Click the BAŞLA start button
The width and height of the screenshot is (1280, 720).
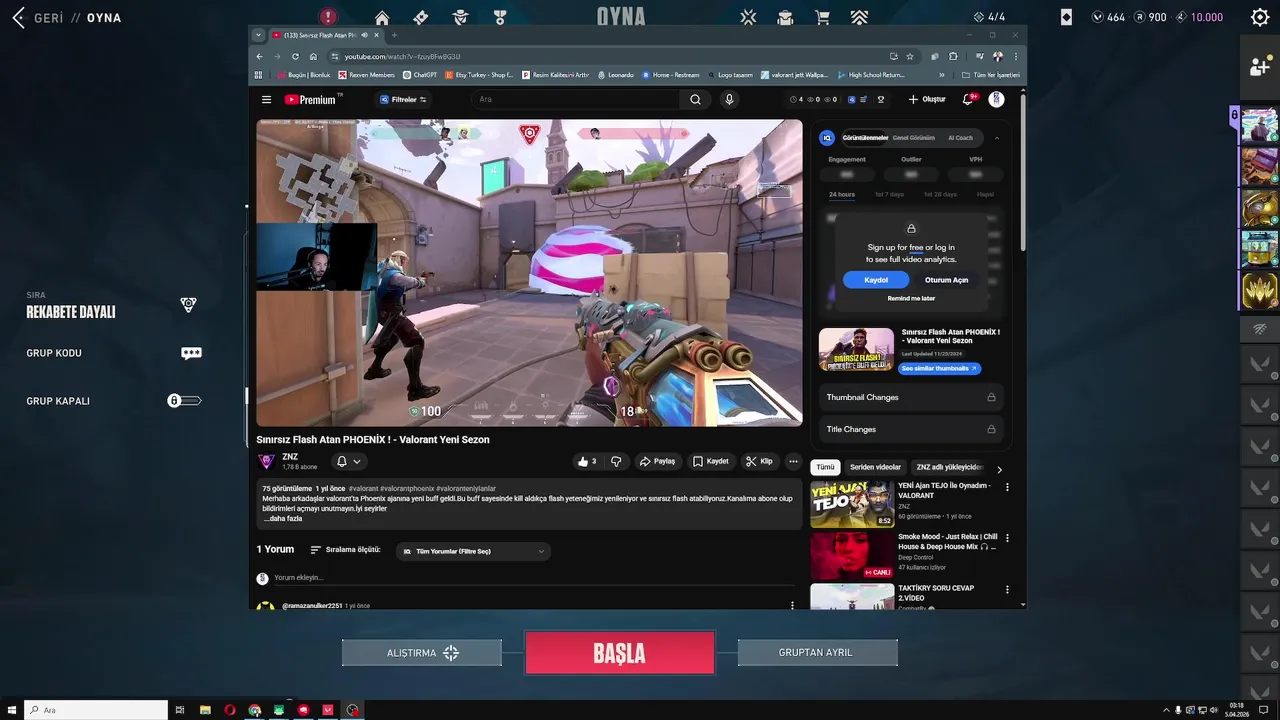[620, 653]
